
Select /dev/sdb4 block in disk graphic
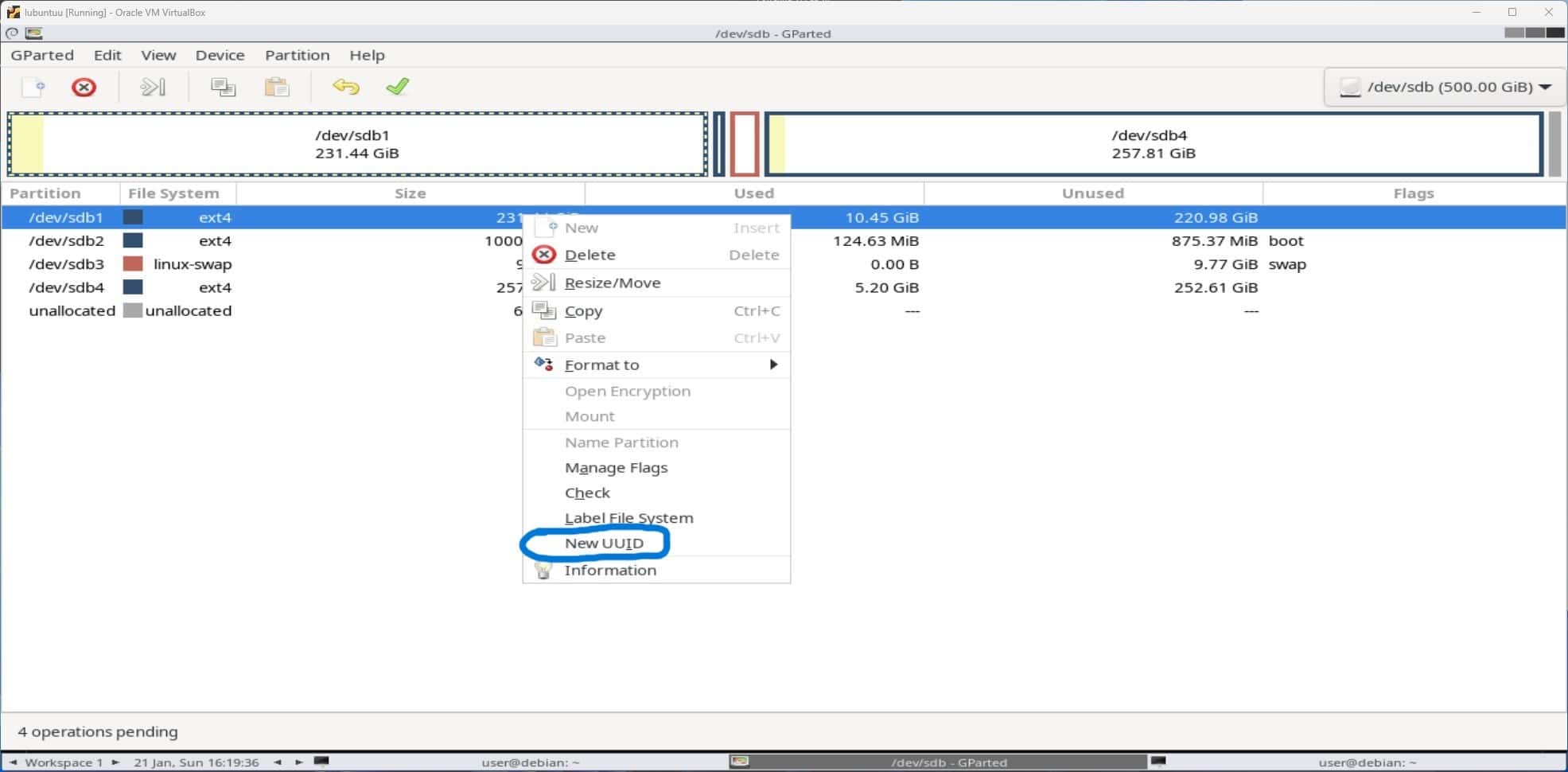1154,144
